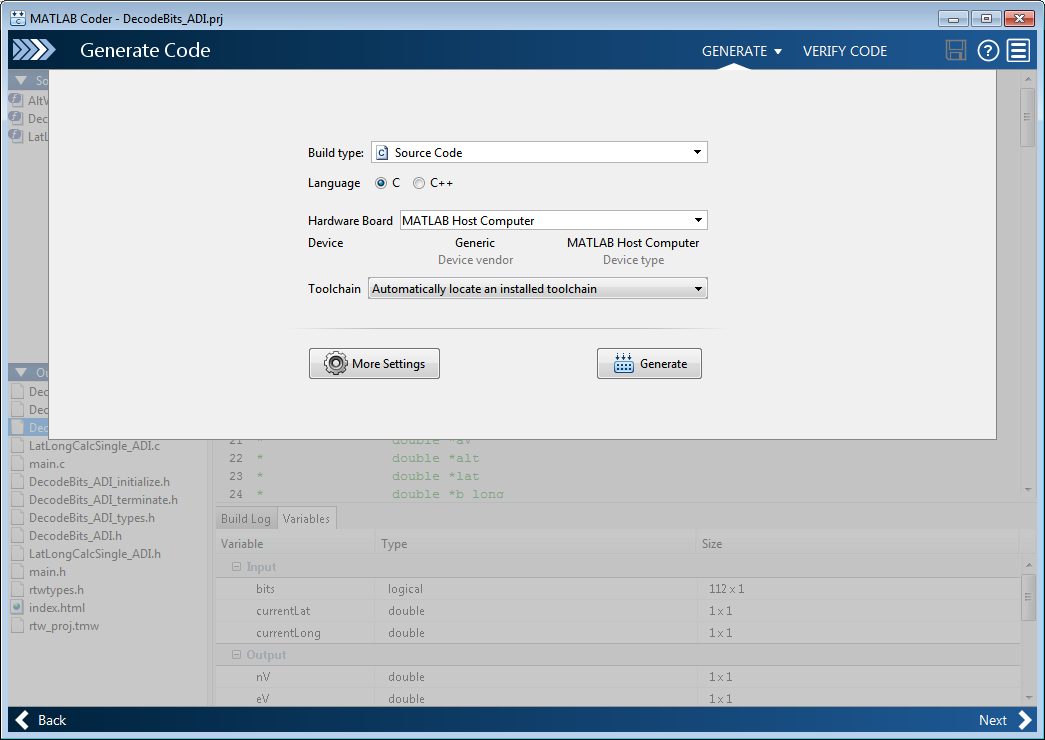Collapse the Output variables group

[236, 655]
